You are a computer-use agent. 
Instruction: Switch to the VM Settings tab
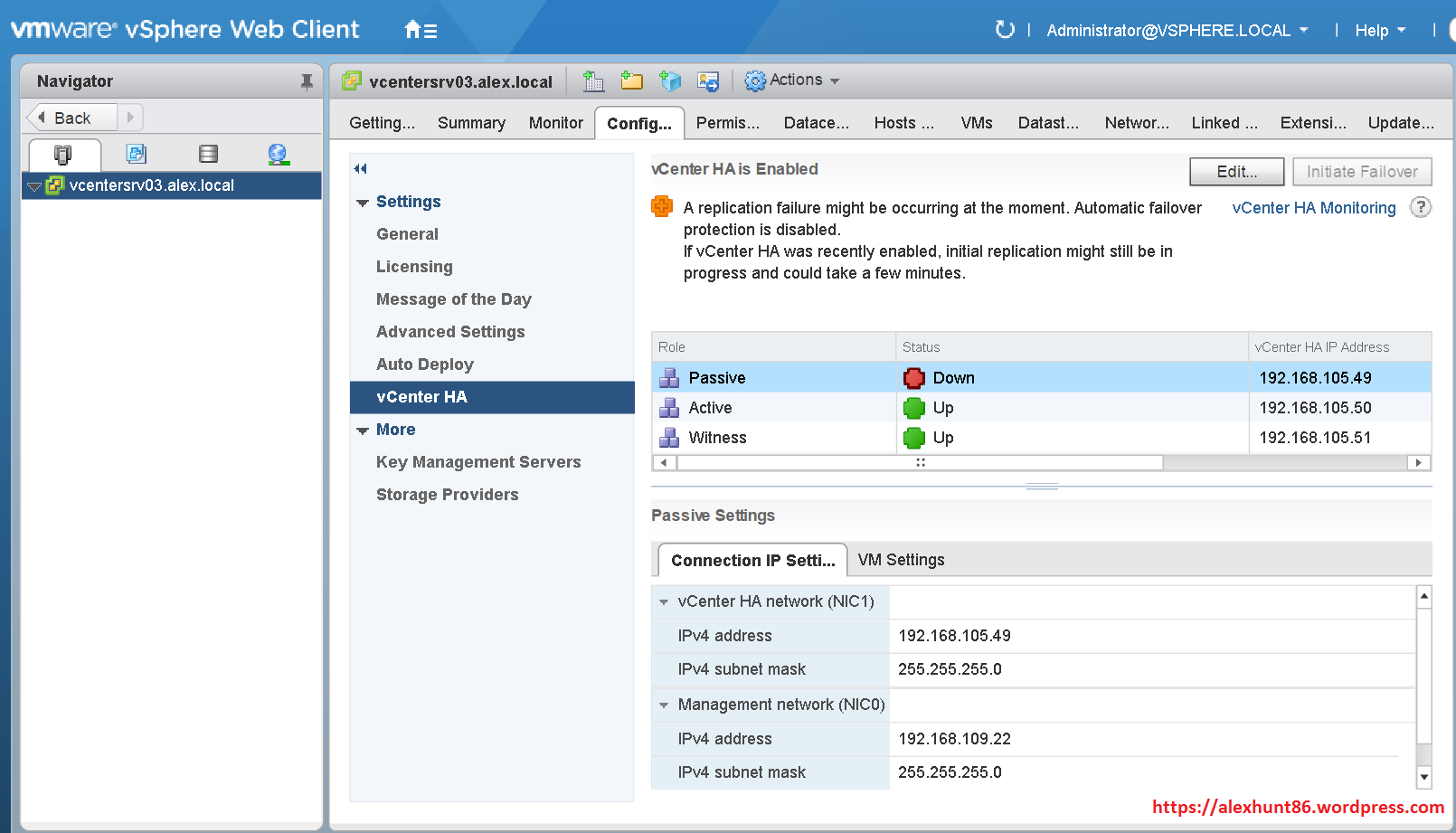tap(901, 560)
